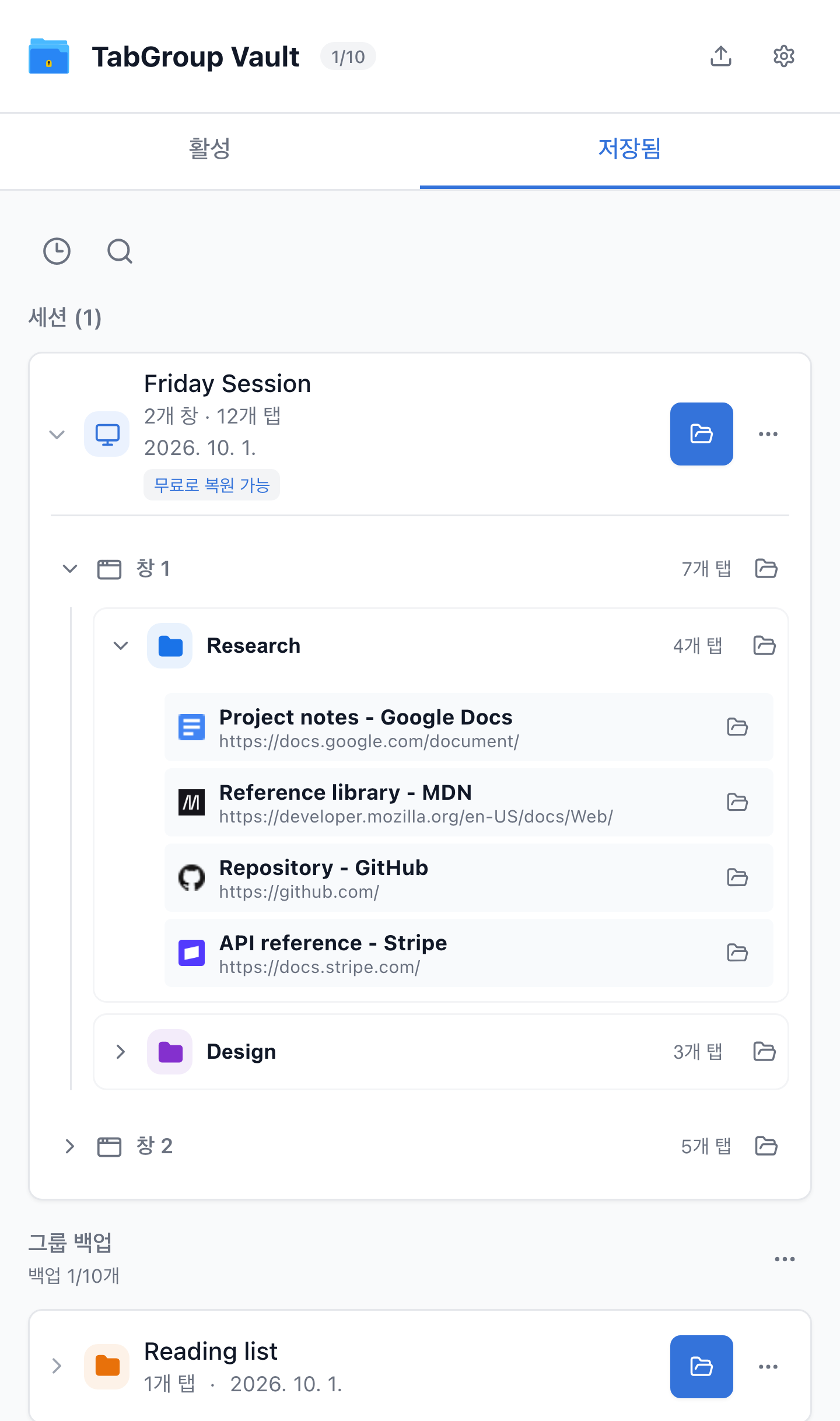Click the 세션 (1) heading
Image resolution: width=840 pixels, height=1421 pixels.
65,318
